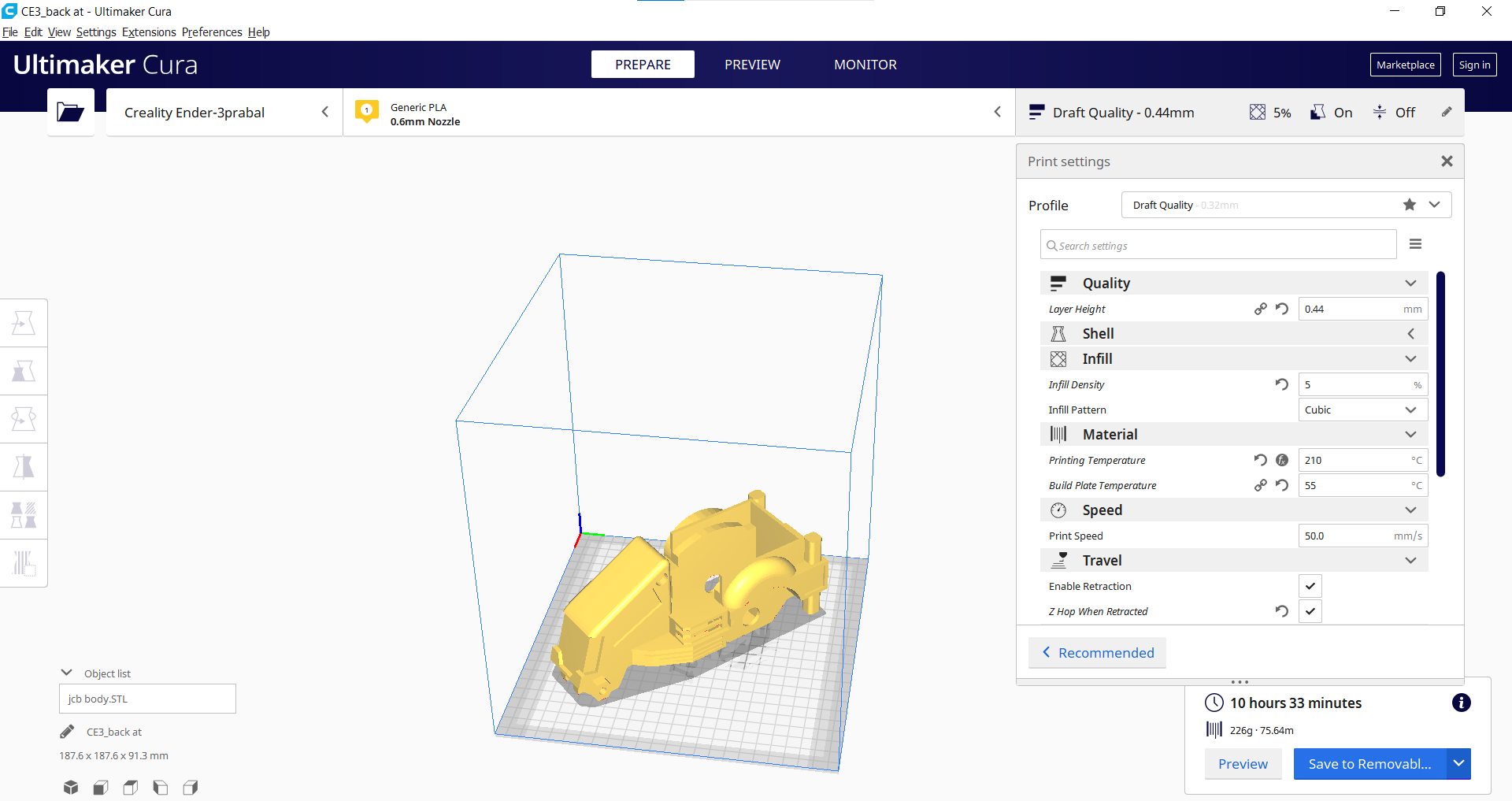The width and height of the screenshot is (1512, 801).
Task: Open the Edit menu
Action: [33, 32]
